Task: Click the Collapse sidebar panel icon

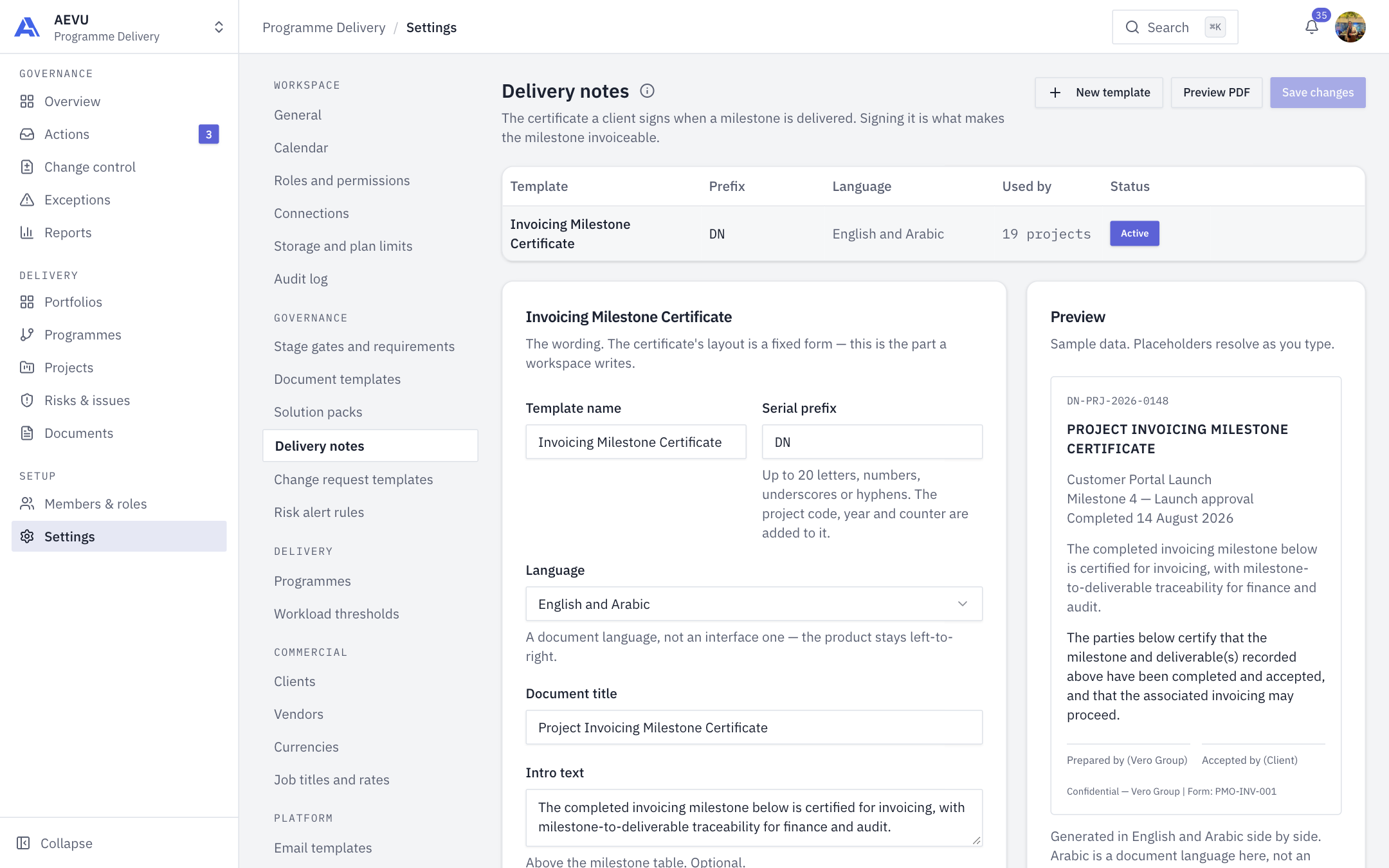Action: point(23,844)
